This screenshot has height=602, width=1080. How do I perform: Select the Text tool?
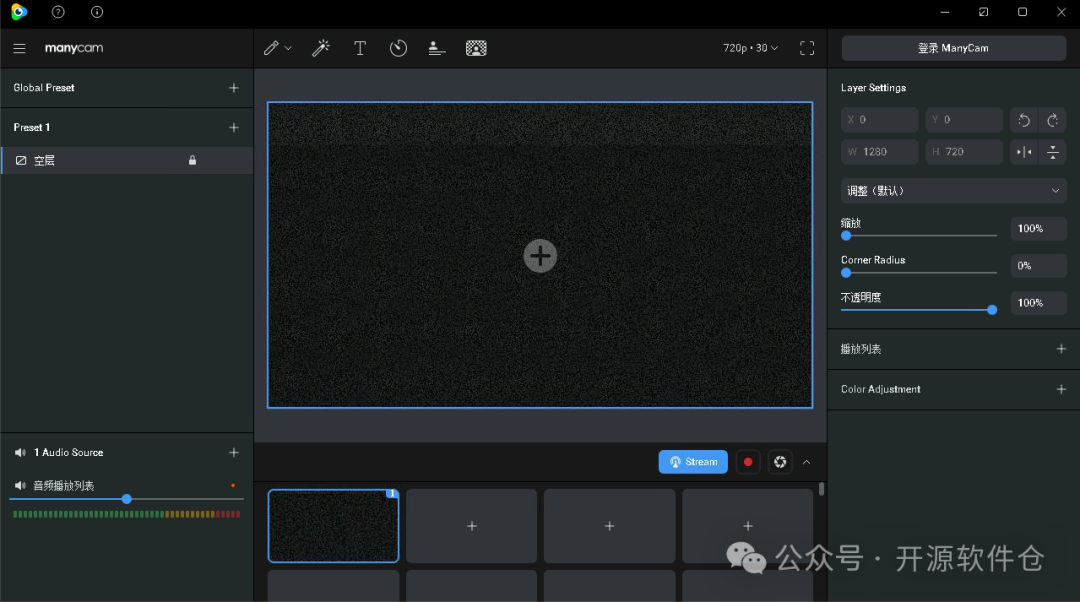coord(360,48)
